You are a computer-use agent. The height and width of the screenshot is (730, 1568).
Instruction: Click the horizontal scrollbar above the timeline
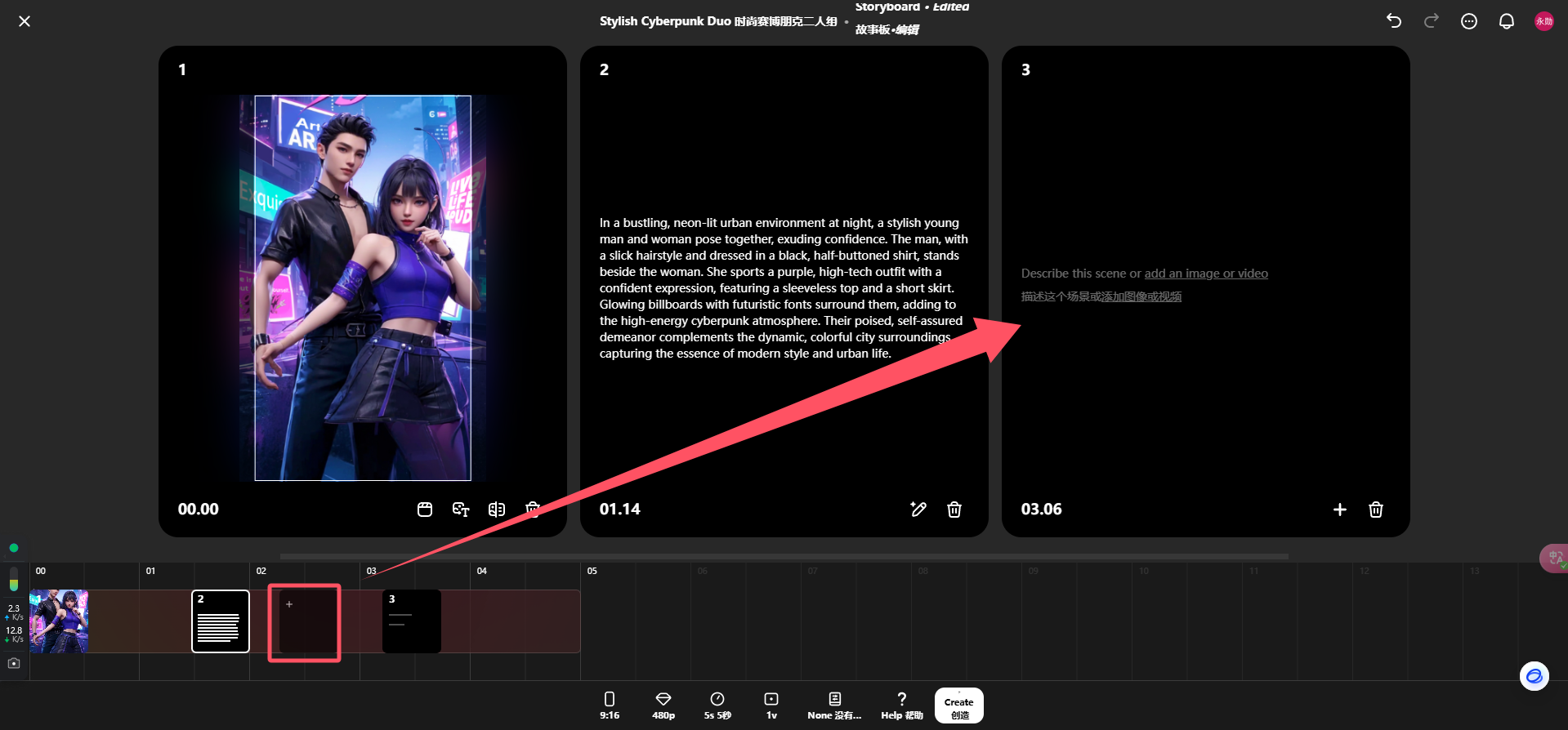(784, 556)
